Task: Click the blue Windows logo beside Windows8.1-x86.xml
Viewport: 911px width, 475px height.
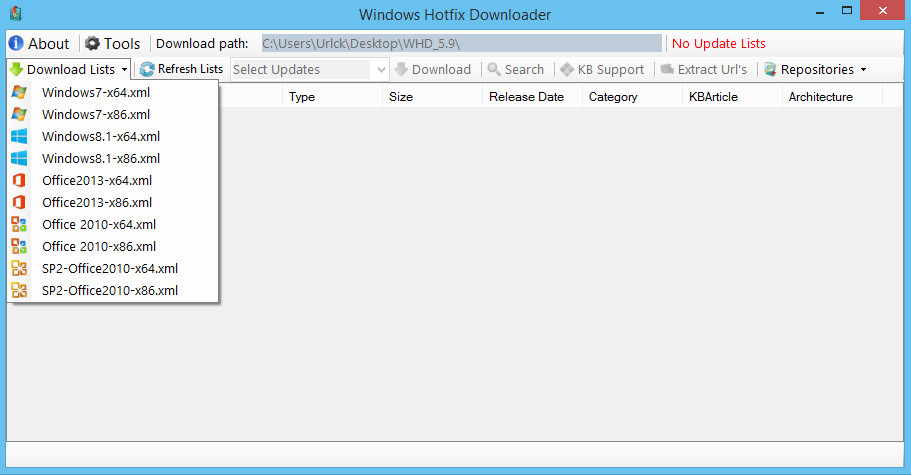Action: [x=19, y=158]
